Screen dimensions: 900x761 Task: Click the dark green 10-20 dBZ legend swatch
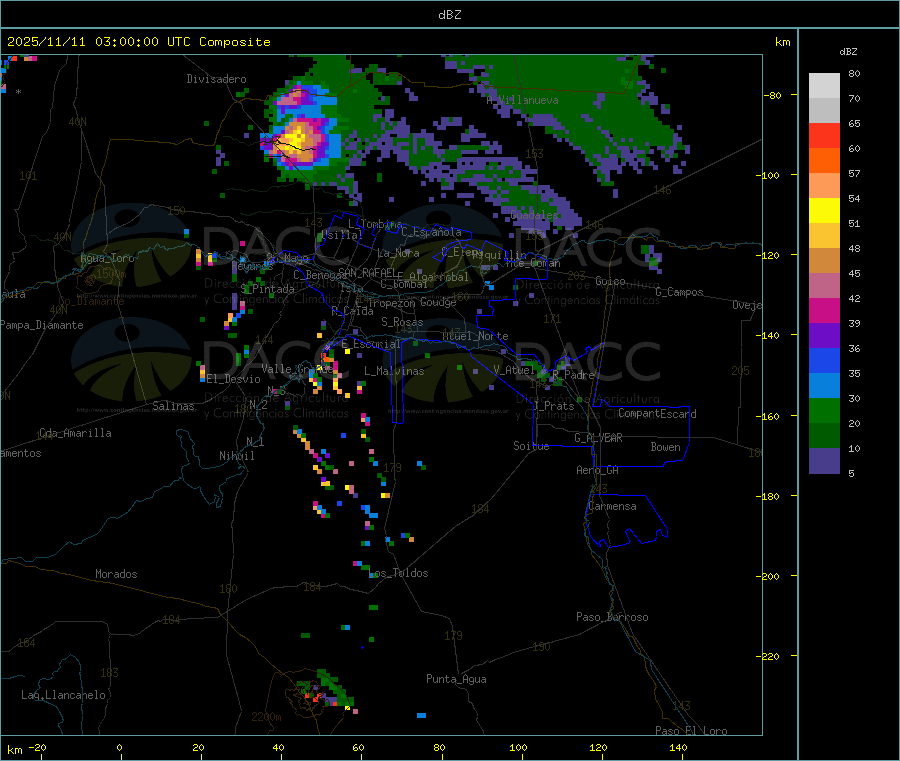click(824, 436)
